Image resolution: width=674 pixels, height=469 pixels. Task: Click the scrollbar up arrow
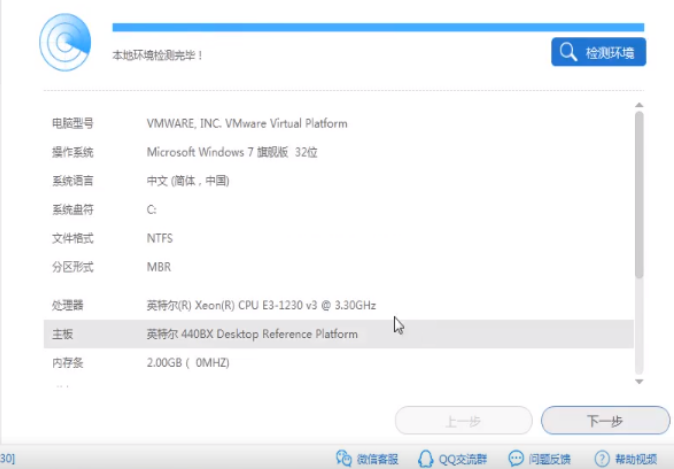639,105
